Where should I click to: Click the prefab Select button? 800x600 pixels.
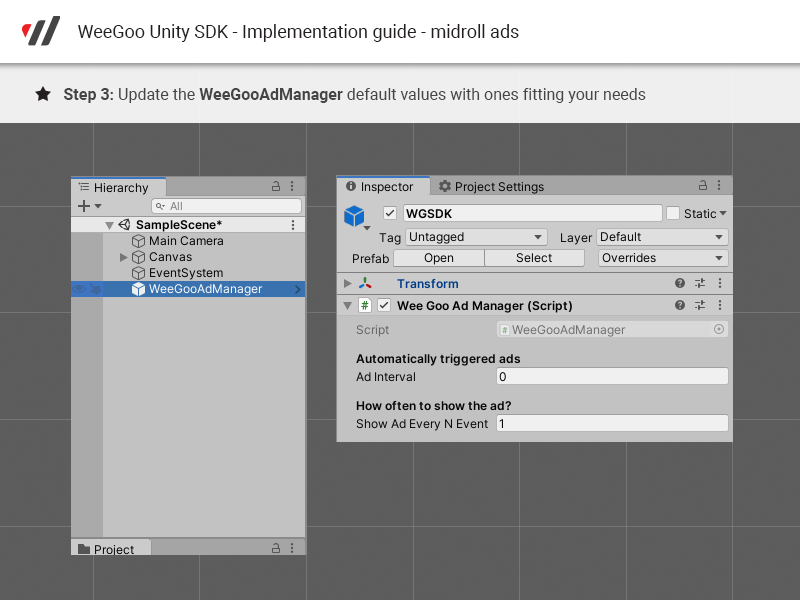click(x=534, y=258)
